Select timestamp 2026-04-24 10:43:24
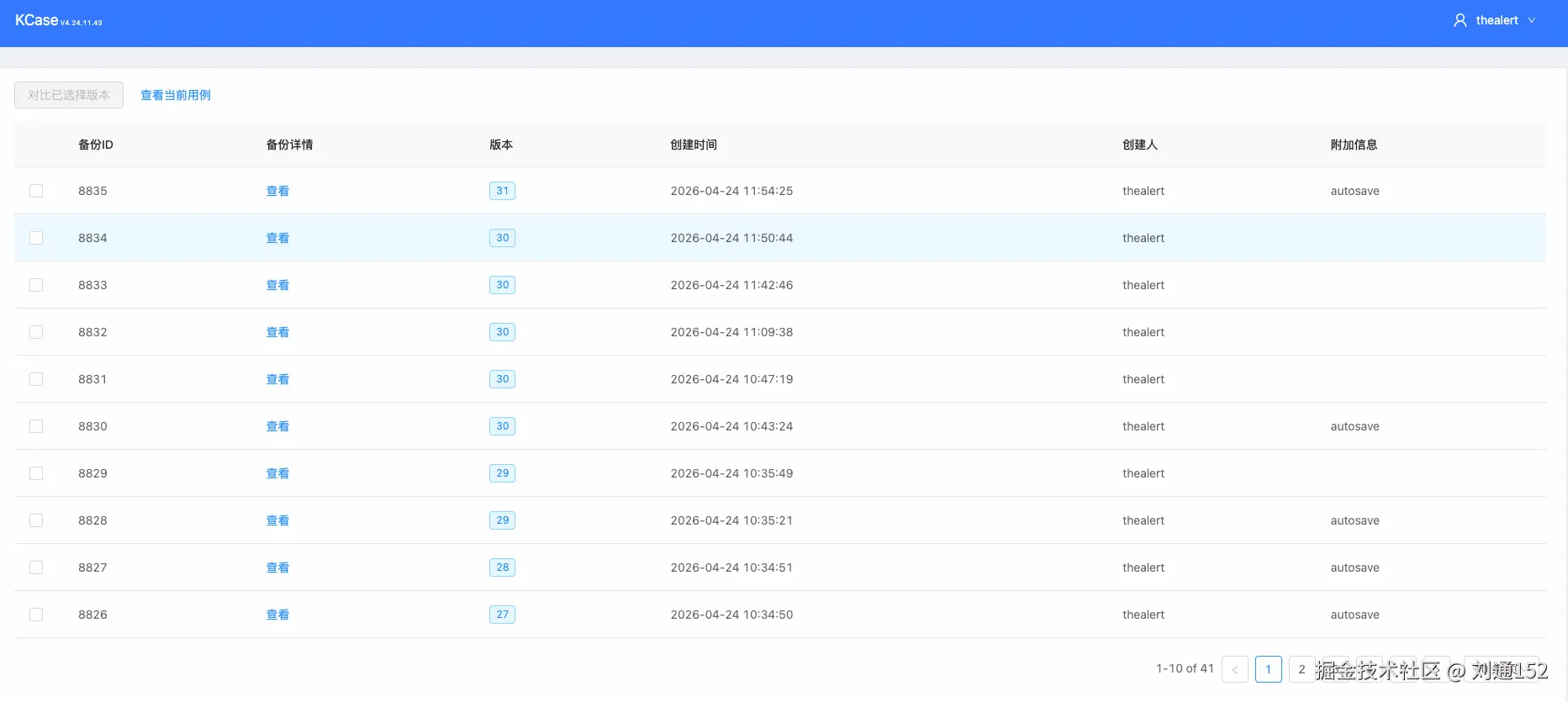The height and width of the screenshot is (702, 1568). pyautogui.click(x=731, y=426)
